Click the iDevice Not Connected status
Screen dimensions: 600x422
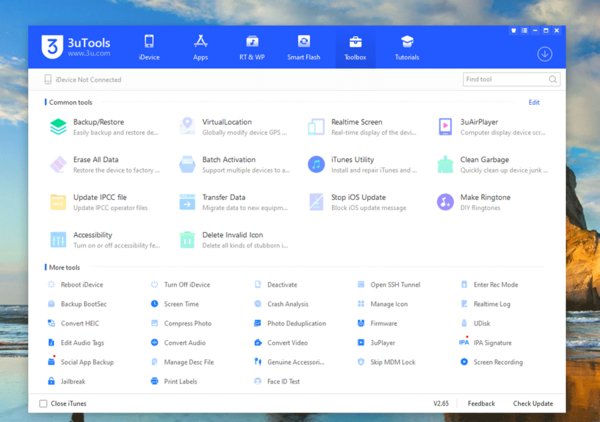tap(83, 80)
